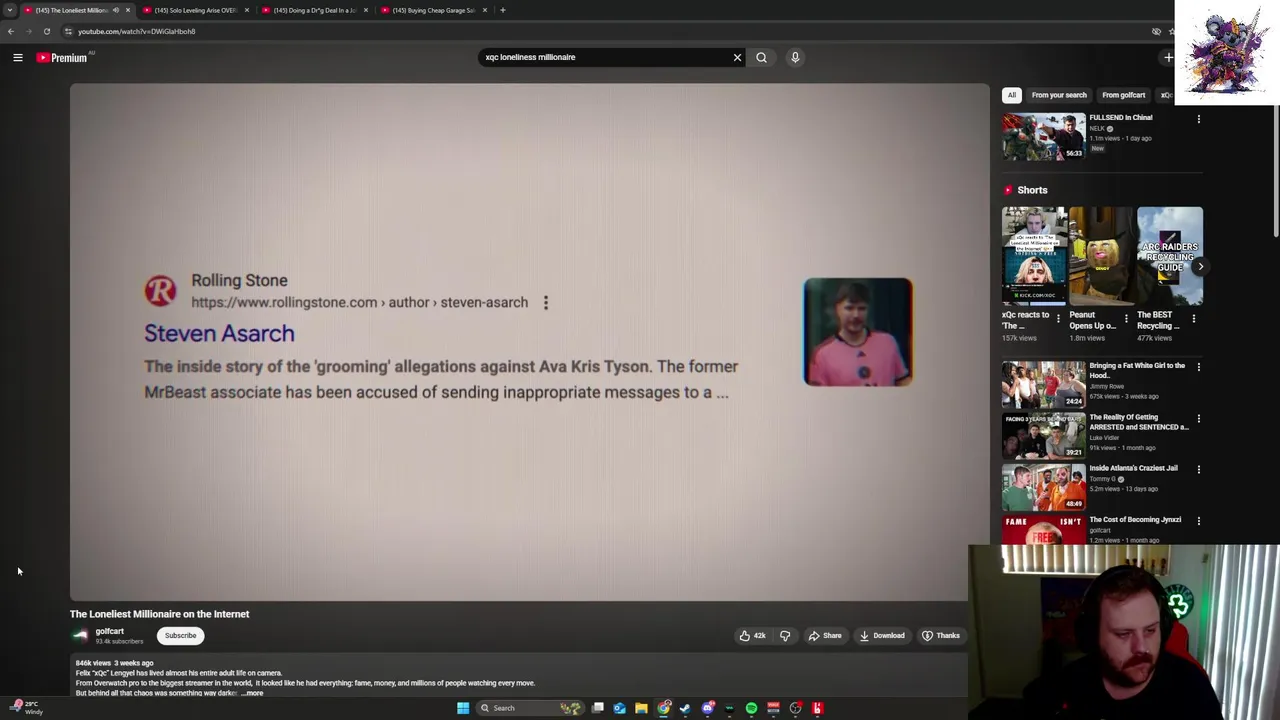Open options for 'Peanut Opens Up' short

(1126, 319)
